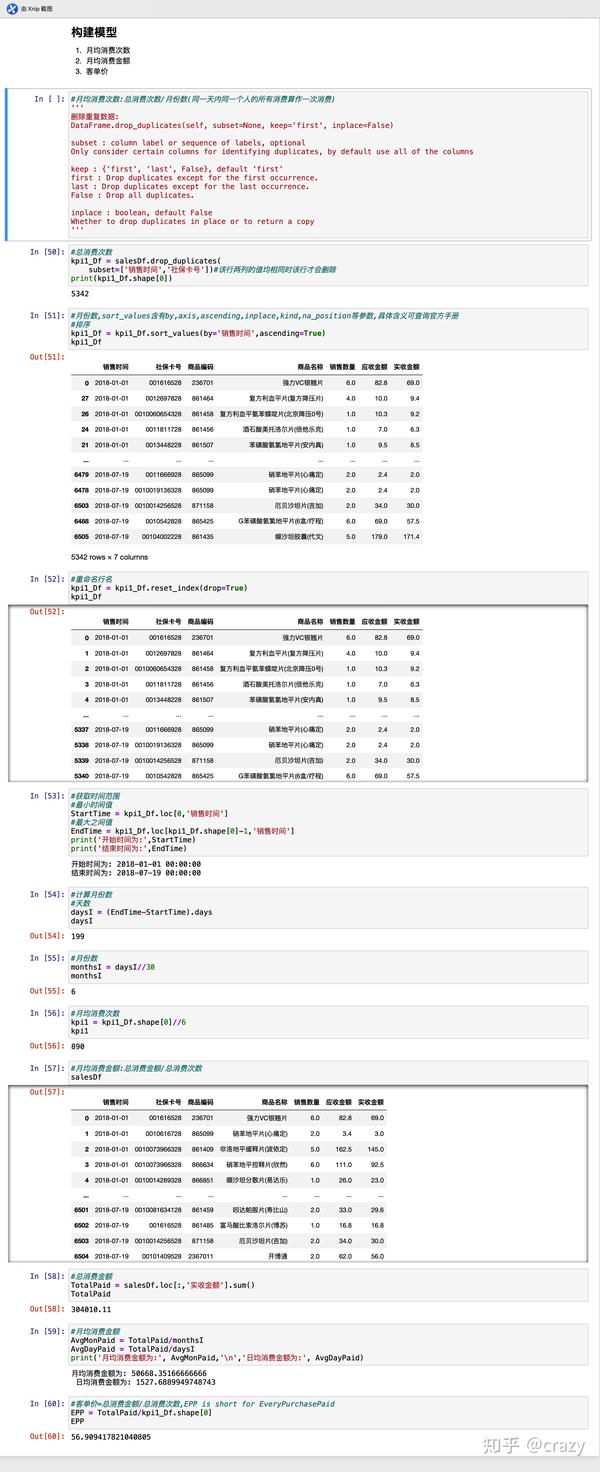Image resolution: width=600 pixels, height=1472 pixels.
Task: Select Out[58] value 304010.11
Action: (x=91, y=1308)
